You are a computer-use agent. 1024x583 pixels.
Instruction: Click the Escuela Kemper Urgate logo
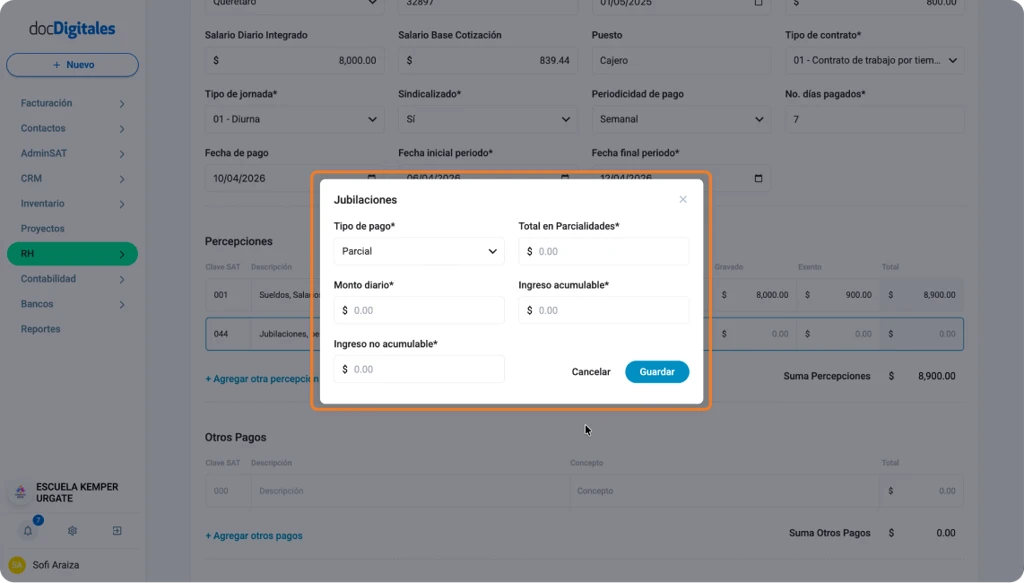[20, 492]
